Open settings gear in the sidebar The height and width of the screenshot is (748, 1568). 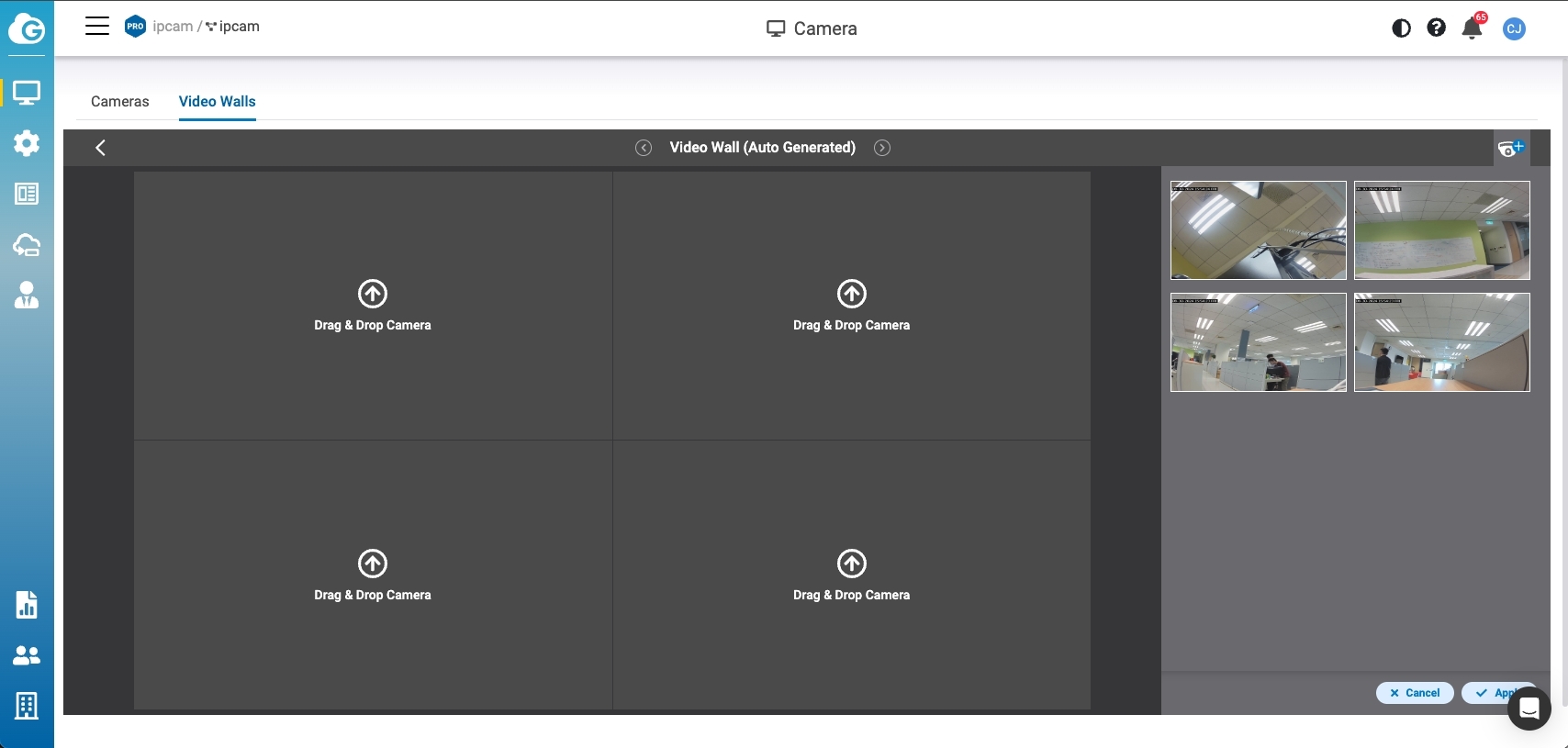point(27,143)
